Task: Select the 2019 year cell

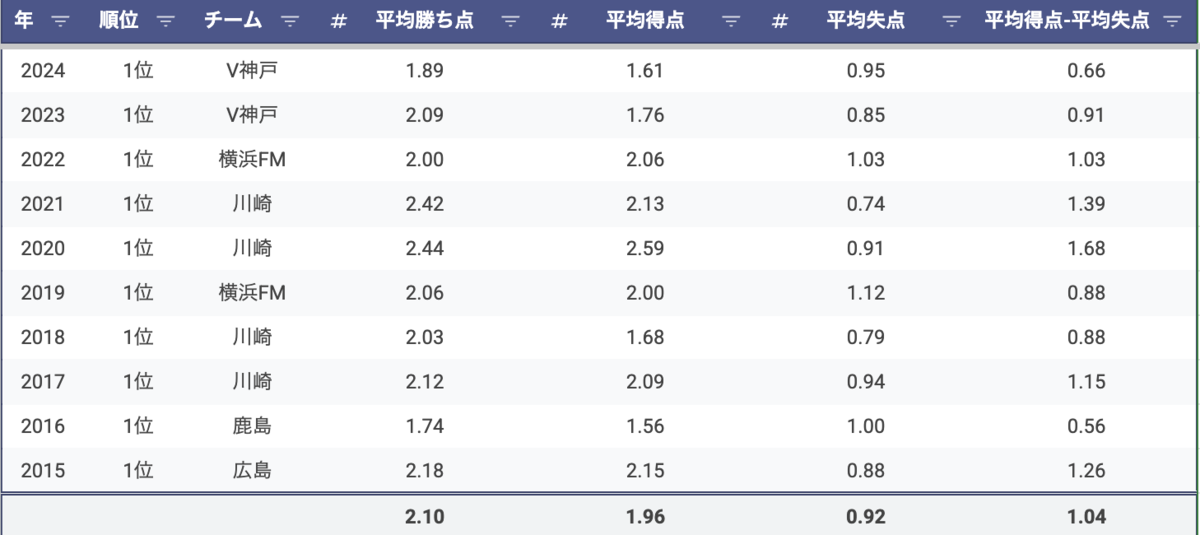Action: coord(43,293)
